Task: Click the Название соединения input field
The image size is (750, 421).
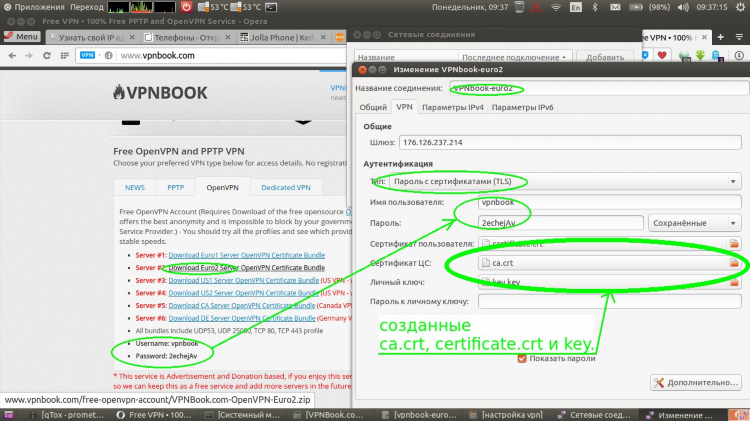Action: click(599, 88)
